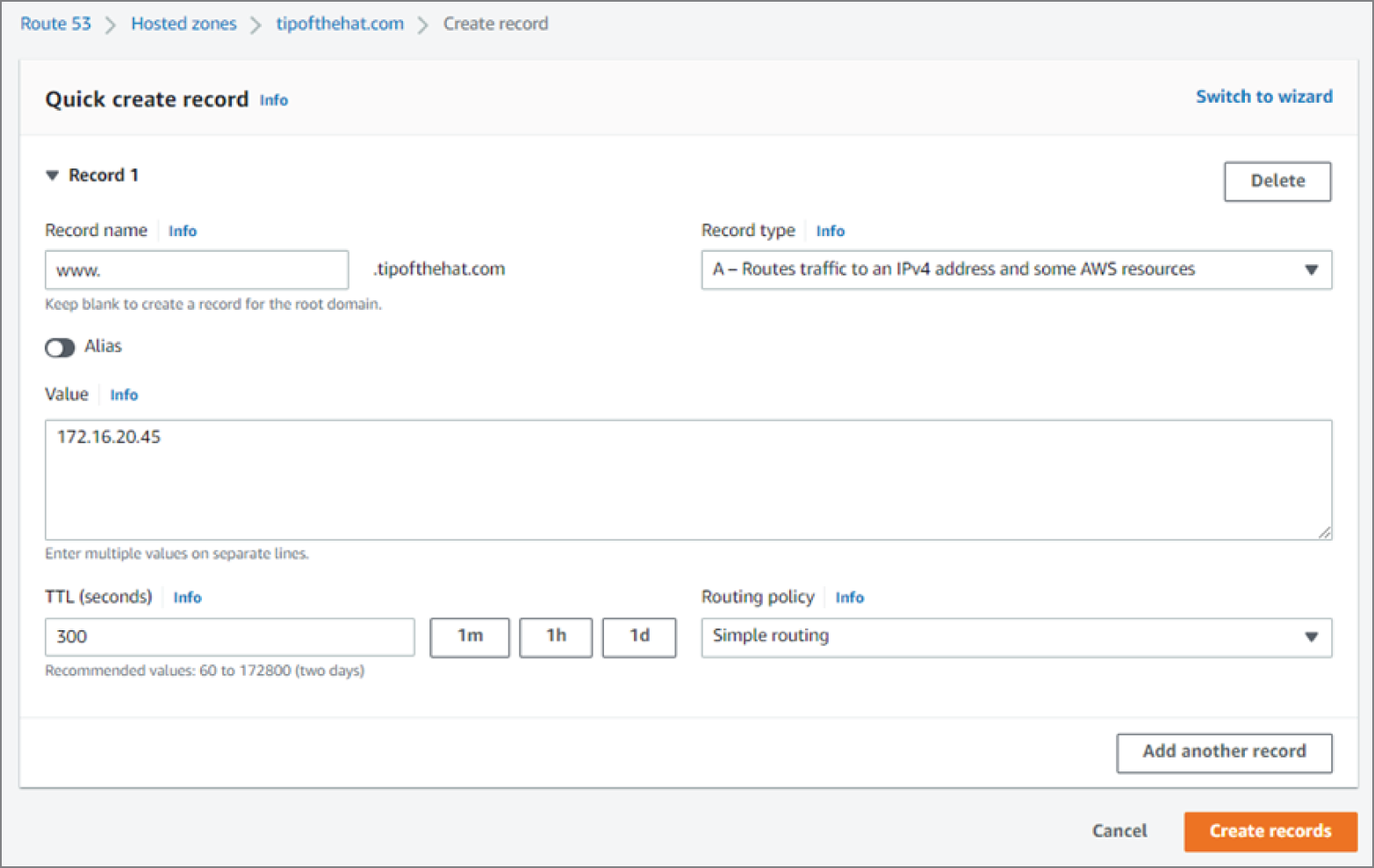Image resolution: width=1374 pixels, height=868 pixels.
Task: Open Info link beside Routing policy
Action: pos(850,598)
